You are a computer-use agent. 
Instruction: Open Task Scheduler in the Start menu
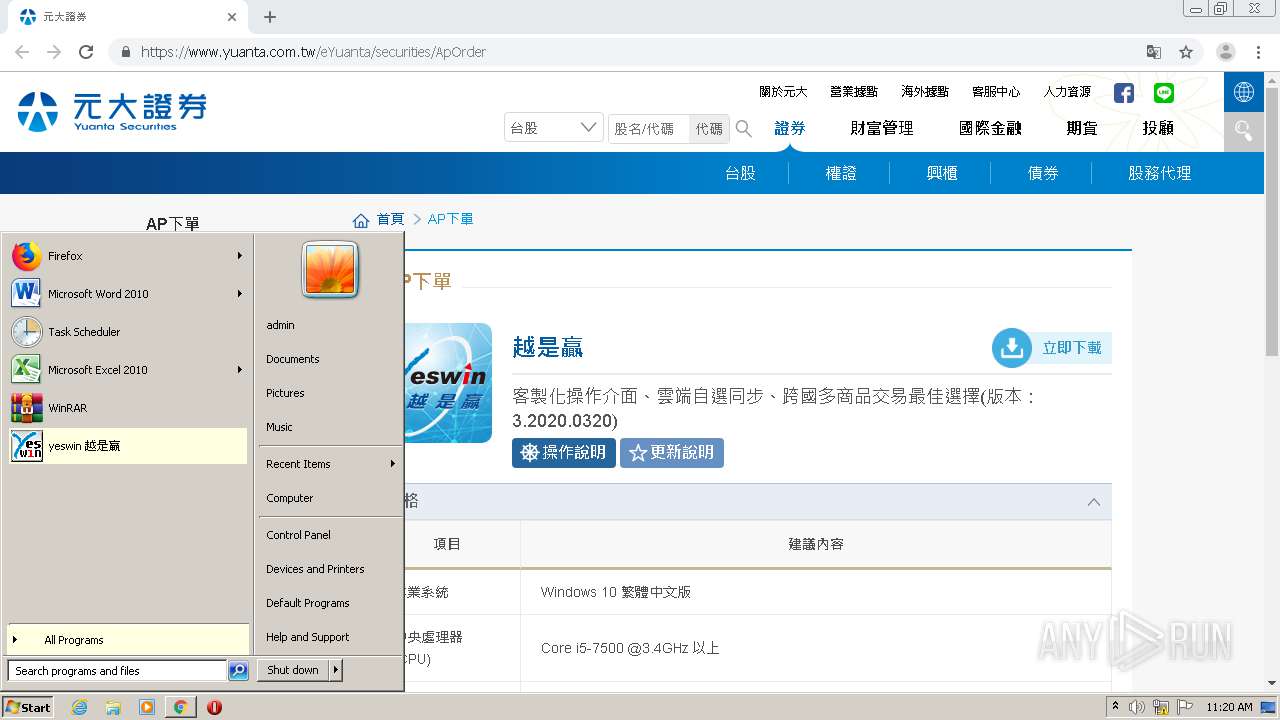128,332
